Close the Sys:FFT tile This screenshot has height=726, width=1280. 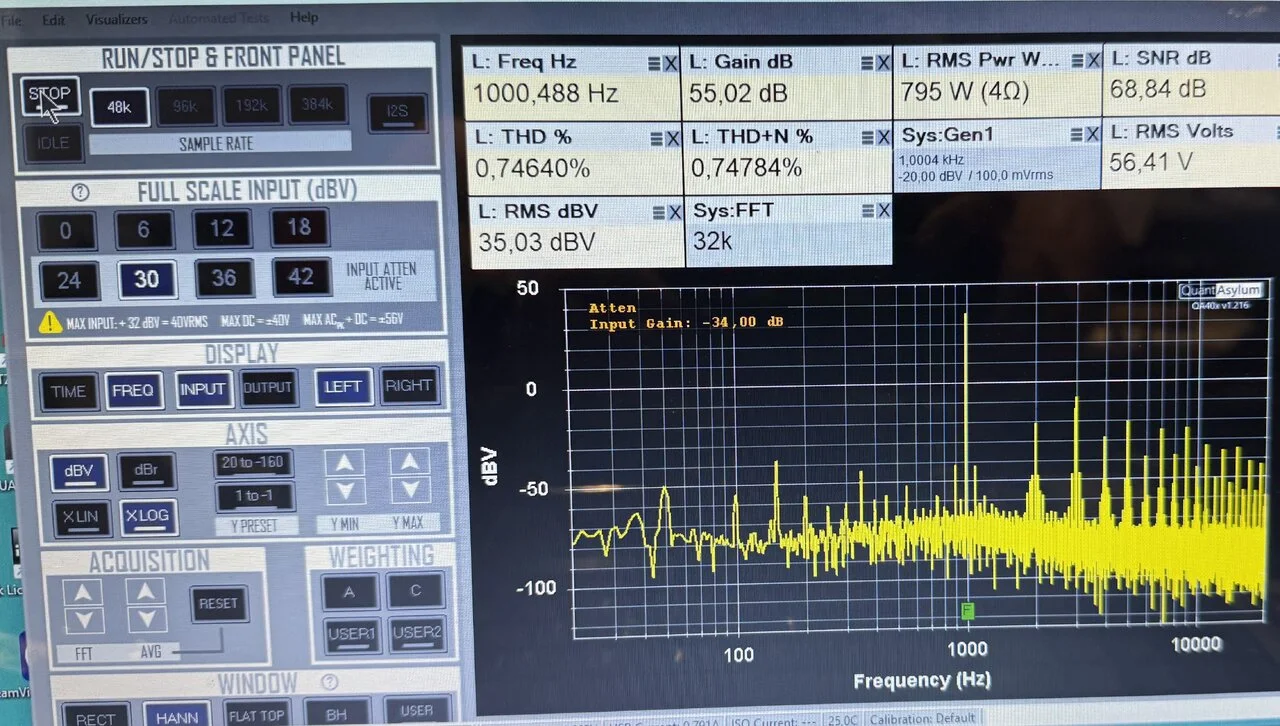[x=883, y=211]
